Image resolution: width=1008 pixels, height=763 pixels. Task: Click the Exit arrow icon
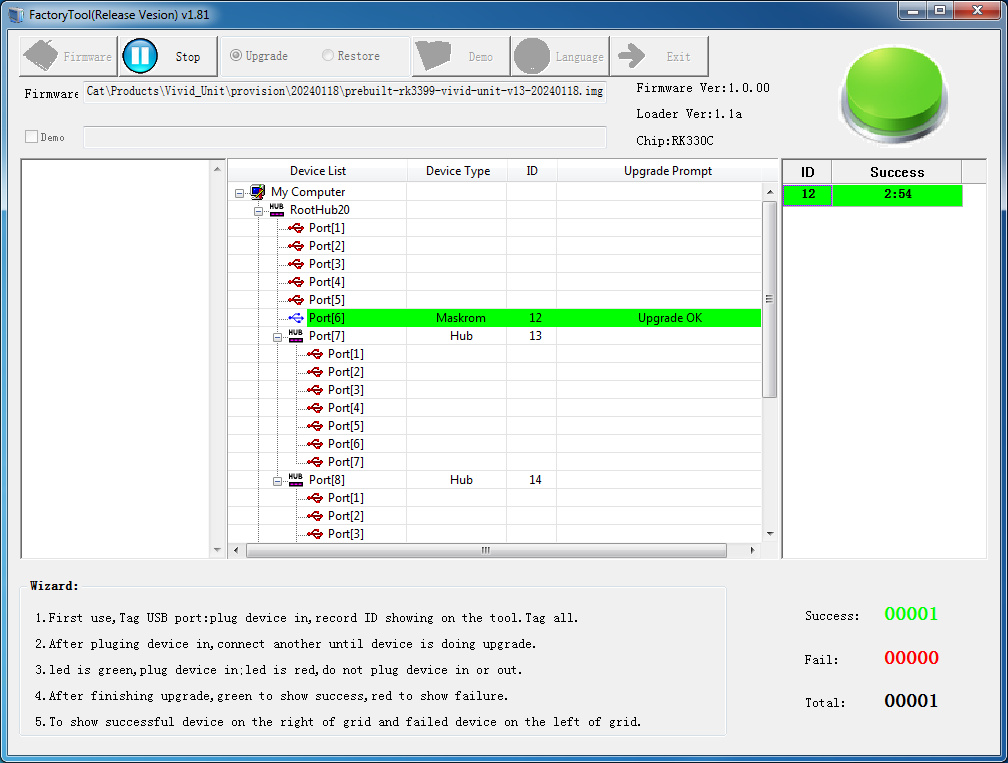631,56
